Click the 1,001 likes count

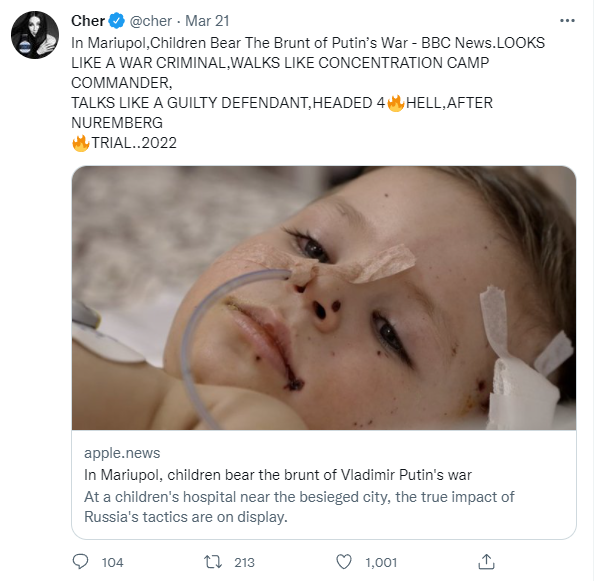tap(381, 562)
